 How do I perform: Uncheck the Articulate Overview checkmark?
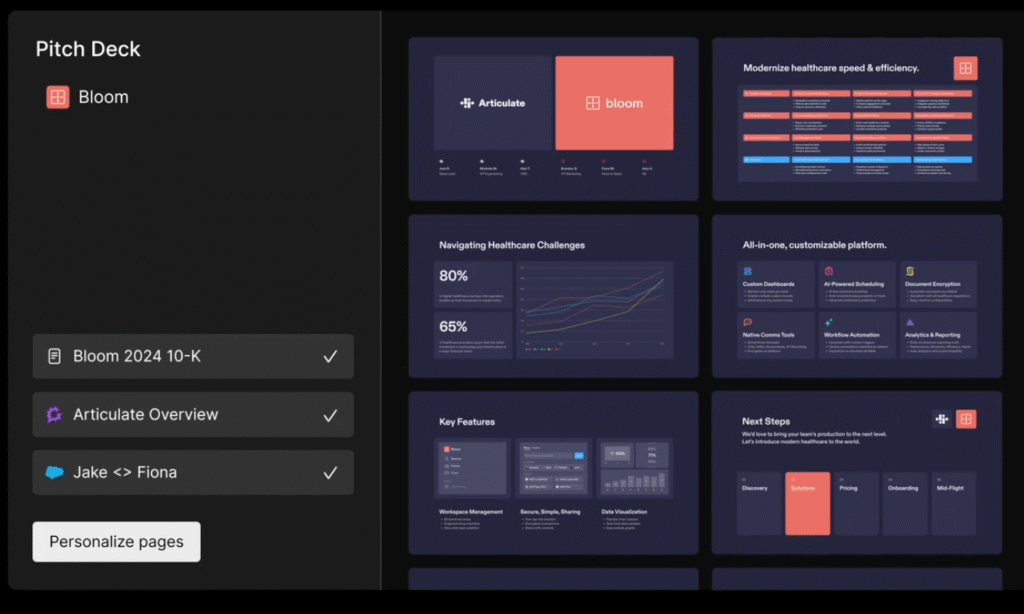[x=330, y=415]
